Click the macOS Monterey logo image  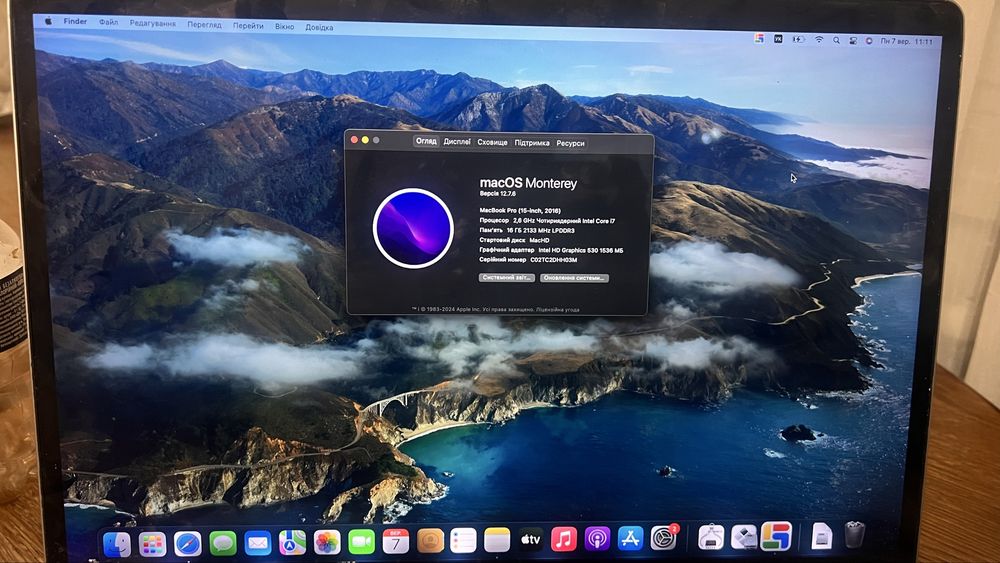pos(413,228)
